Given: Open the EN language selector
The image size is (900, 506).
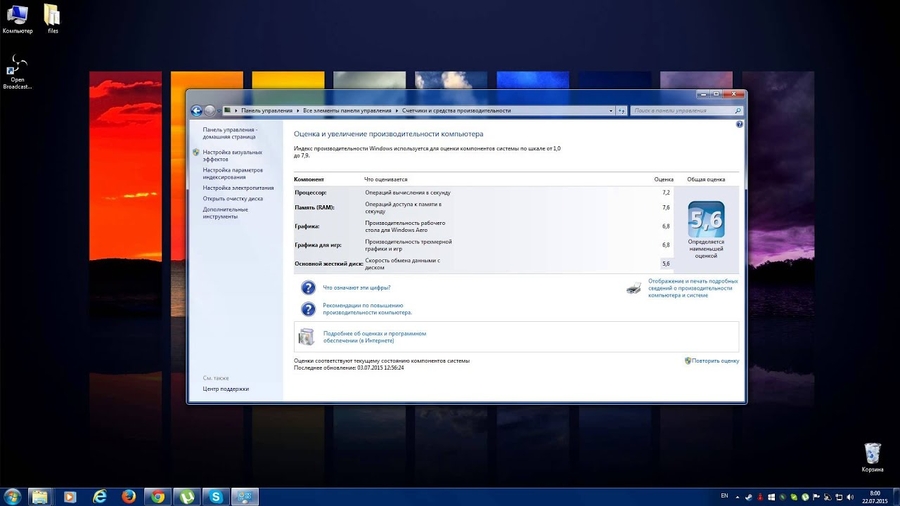Looking at the screenshot, I should [724, 496].
